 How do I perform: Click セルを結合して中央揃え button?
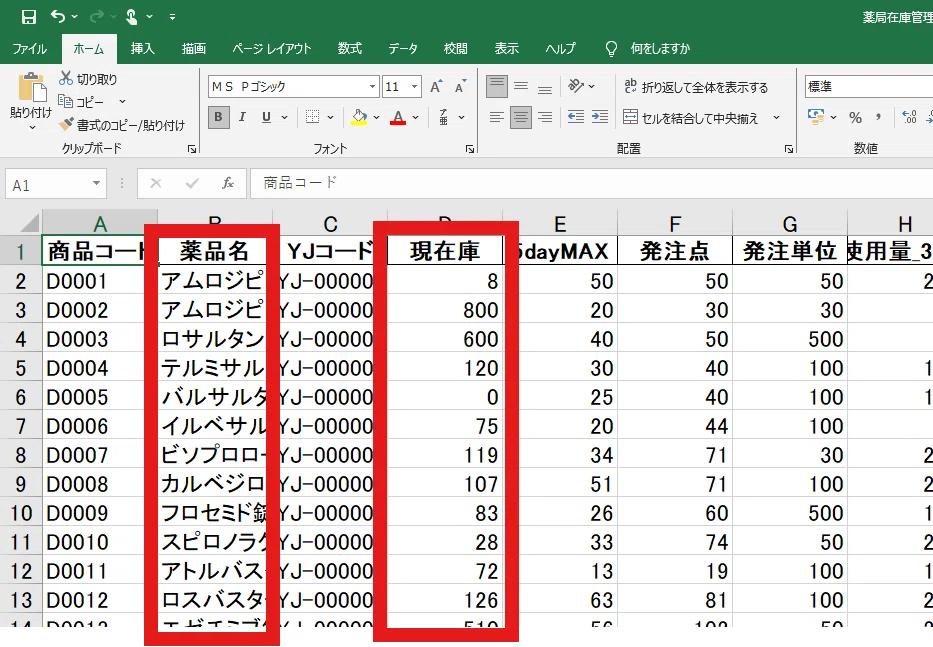point(691,117)
